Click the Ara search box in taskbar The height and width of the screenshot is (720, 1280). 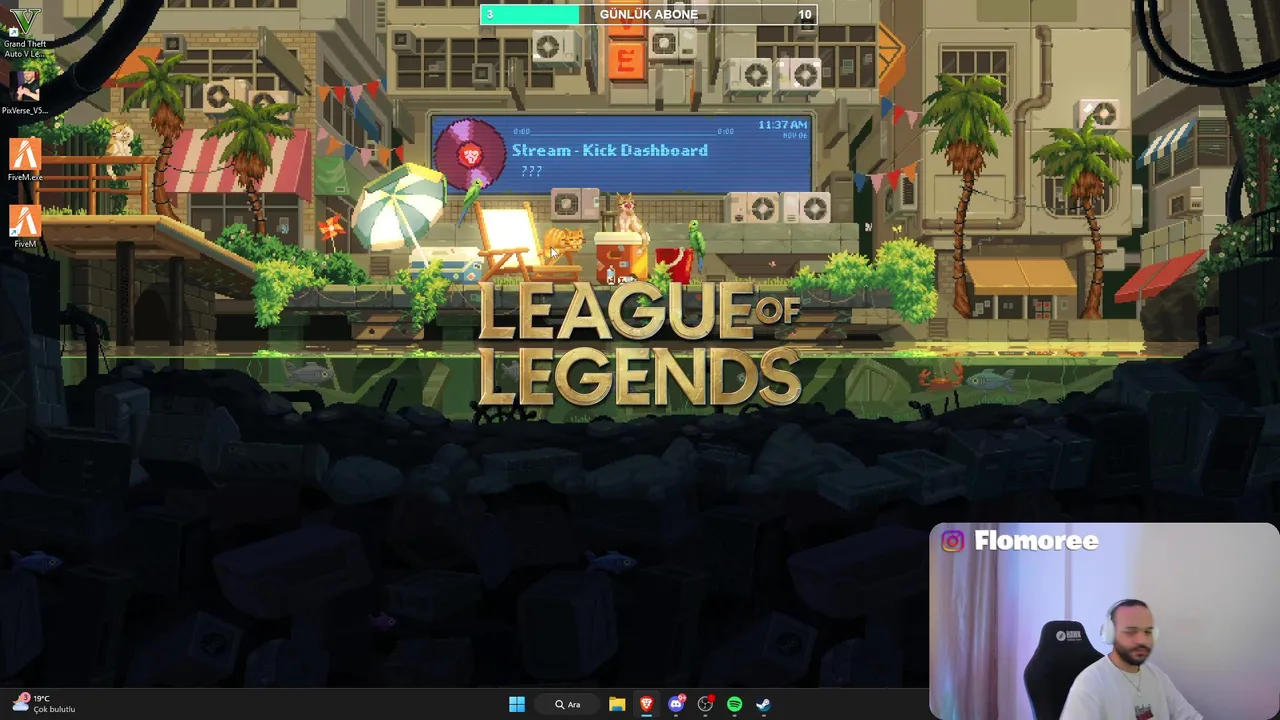tap(568, 704)
